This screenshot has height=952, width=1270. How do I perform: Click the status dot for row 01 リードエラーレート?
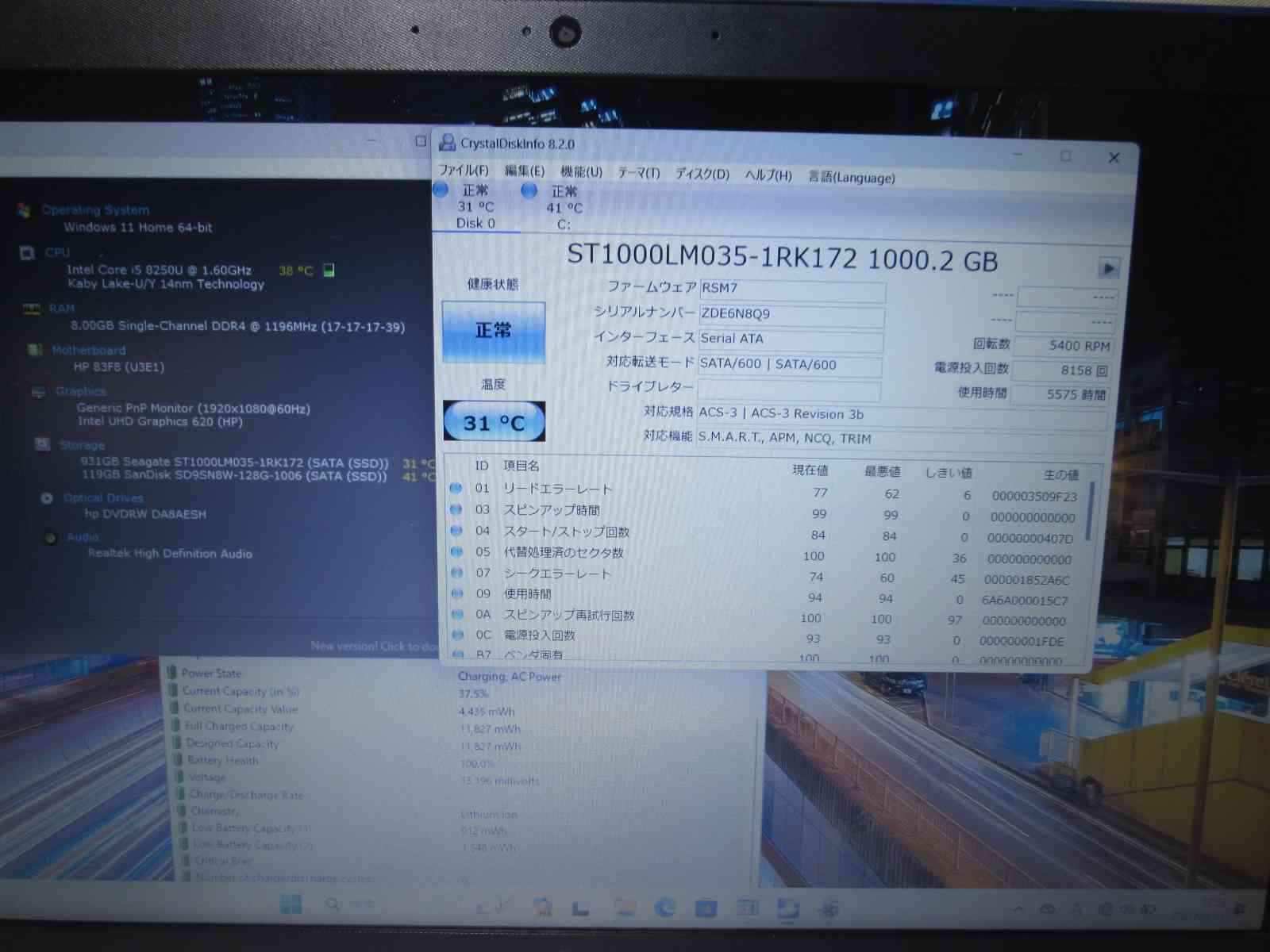(456, 488)
